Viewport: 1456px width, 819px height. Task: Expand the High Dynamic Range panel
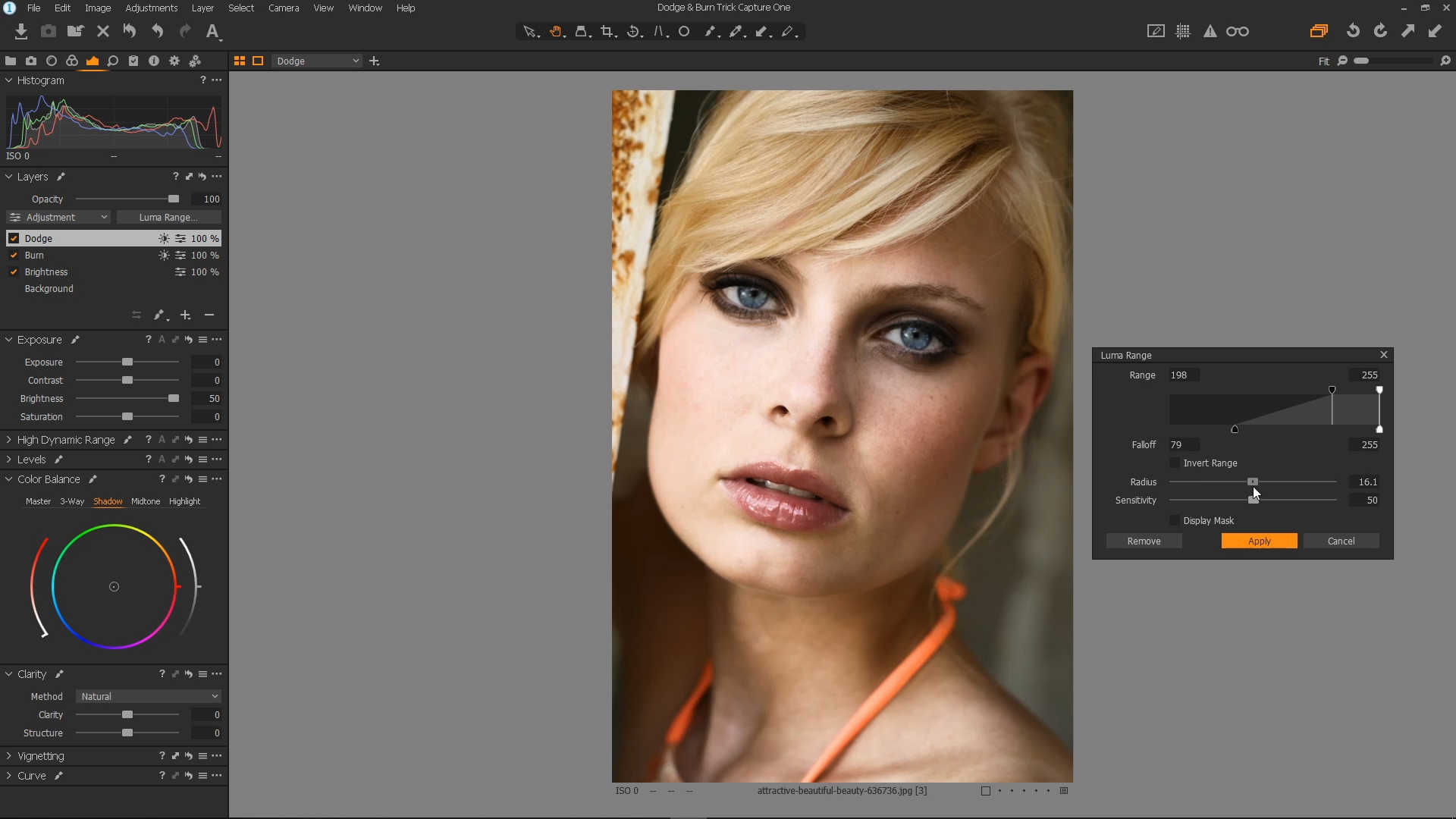[9, 440]
